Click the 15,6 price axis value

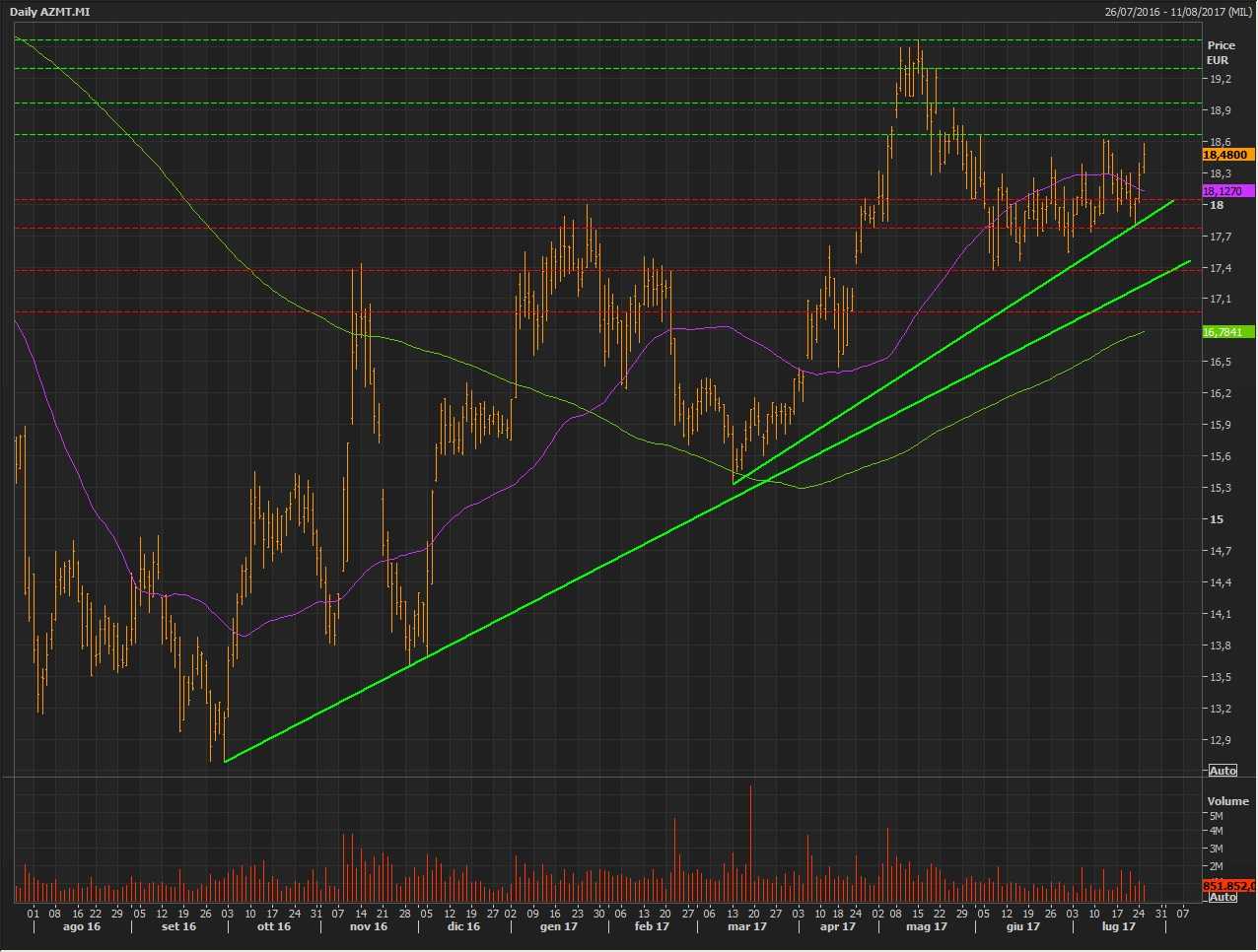tap(1220, 456)
